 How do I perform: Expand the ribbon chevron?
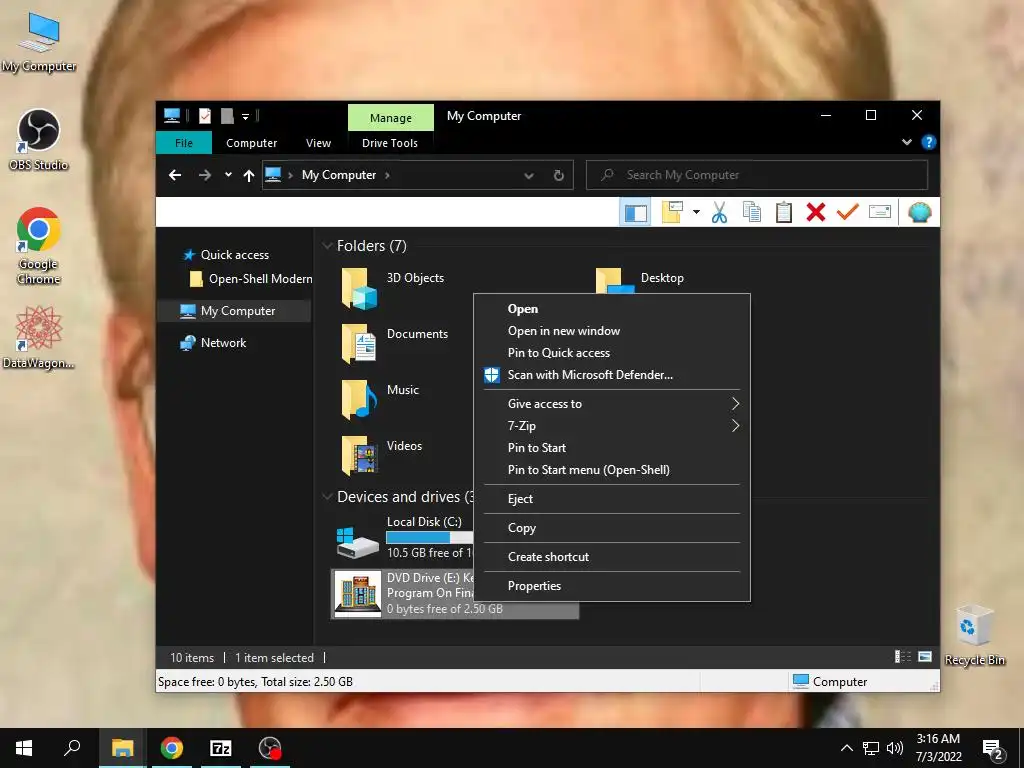coord(906,142)
